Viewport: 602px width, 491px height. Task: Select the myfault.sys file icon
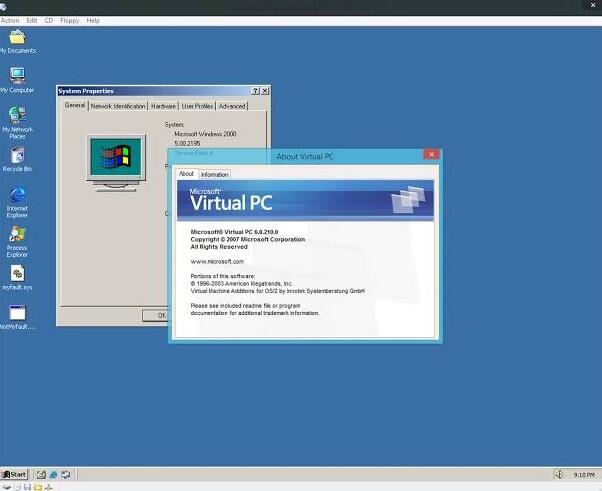pos(17,278)
